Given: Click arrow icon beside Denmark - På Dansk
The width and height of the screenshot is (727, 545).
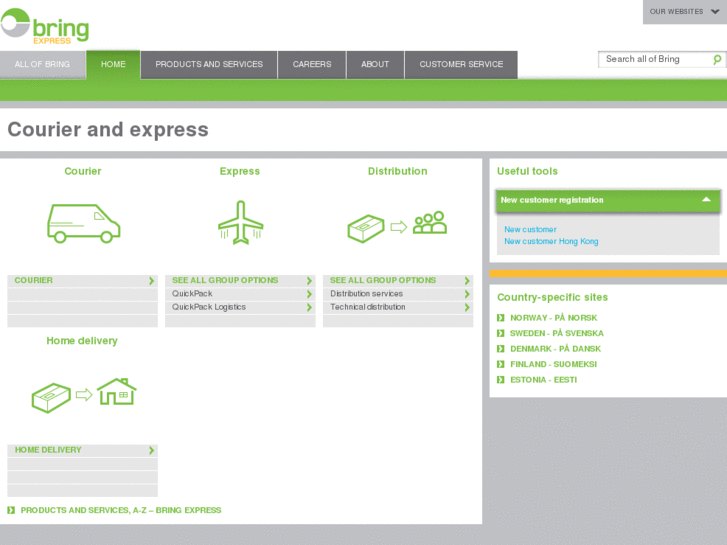Looking at the screenshot, I should (x=500, y=349).
